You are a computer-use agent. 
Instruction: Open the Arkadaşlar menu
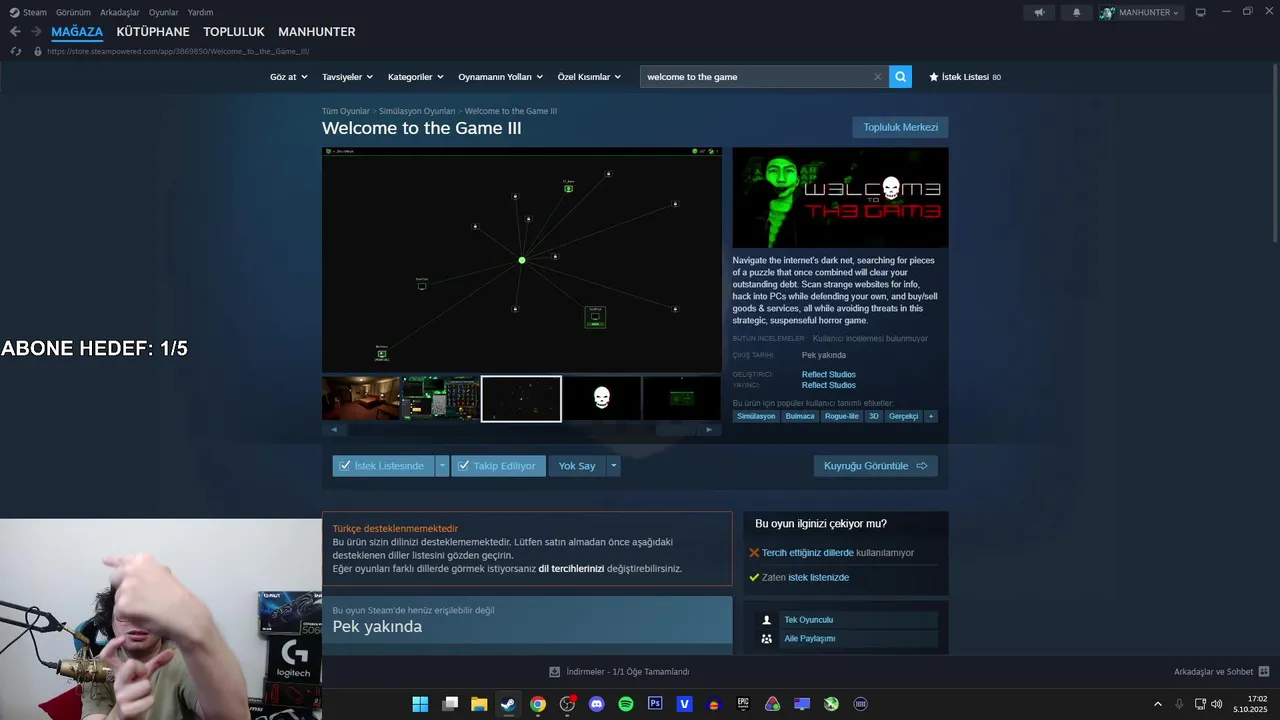pyautogui.click(x=120, y=12)
